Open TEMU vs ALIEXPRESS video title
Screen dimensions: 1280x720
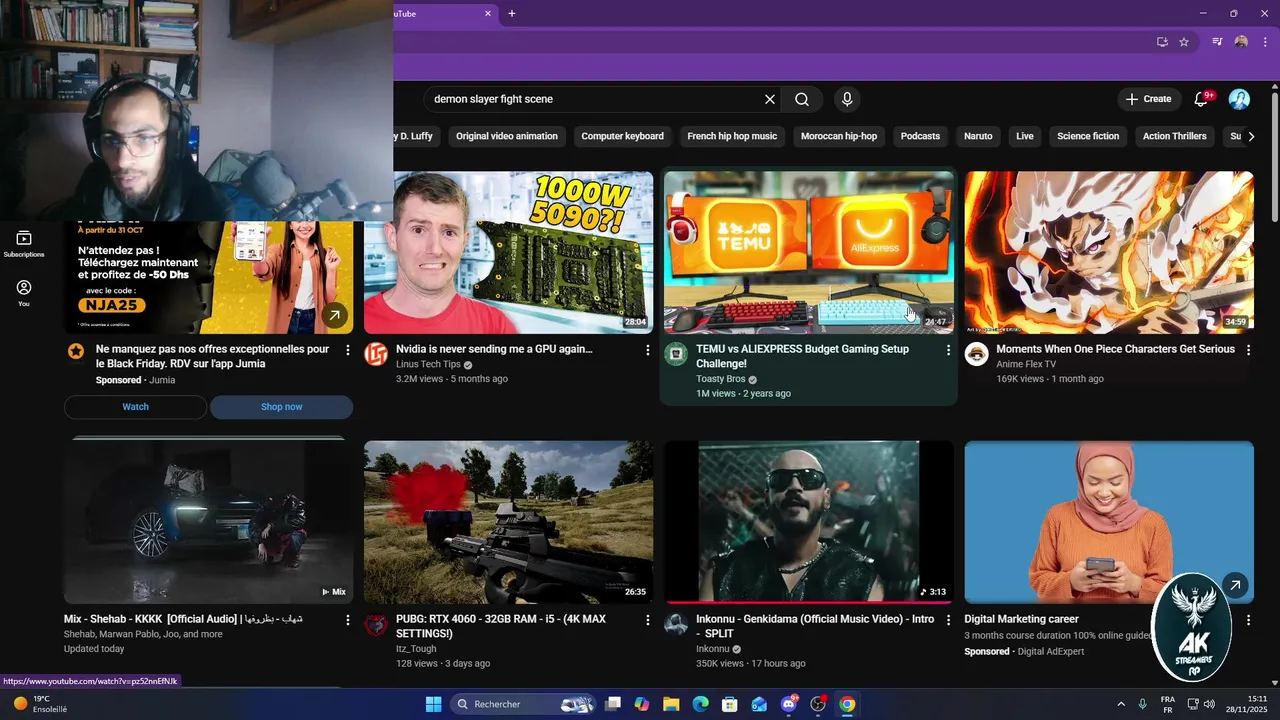pyautogui.click(x=802, y=356)
